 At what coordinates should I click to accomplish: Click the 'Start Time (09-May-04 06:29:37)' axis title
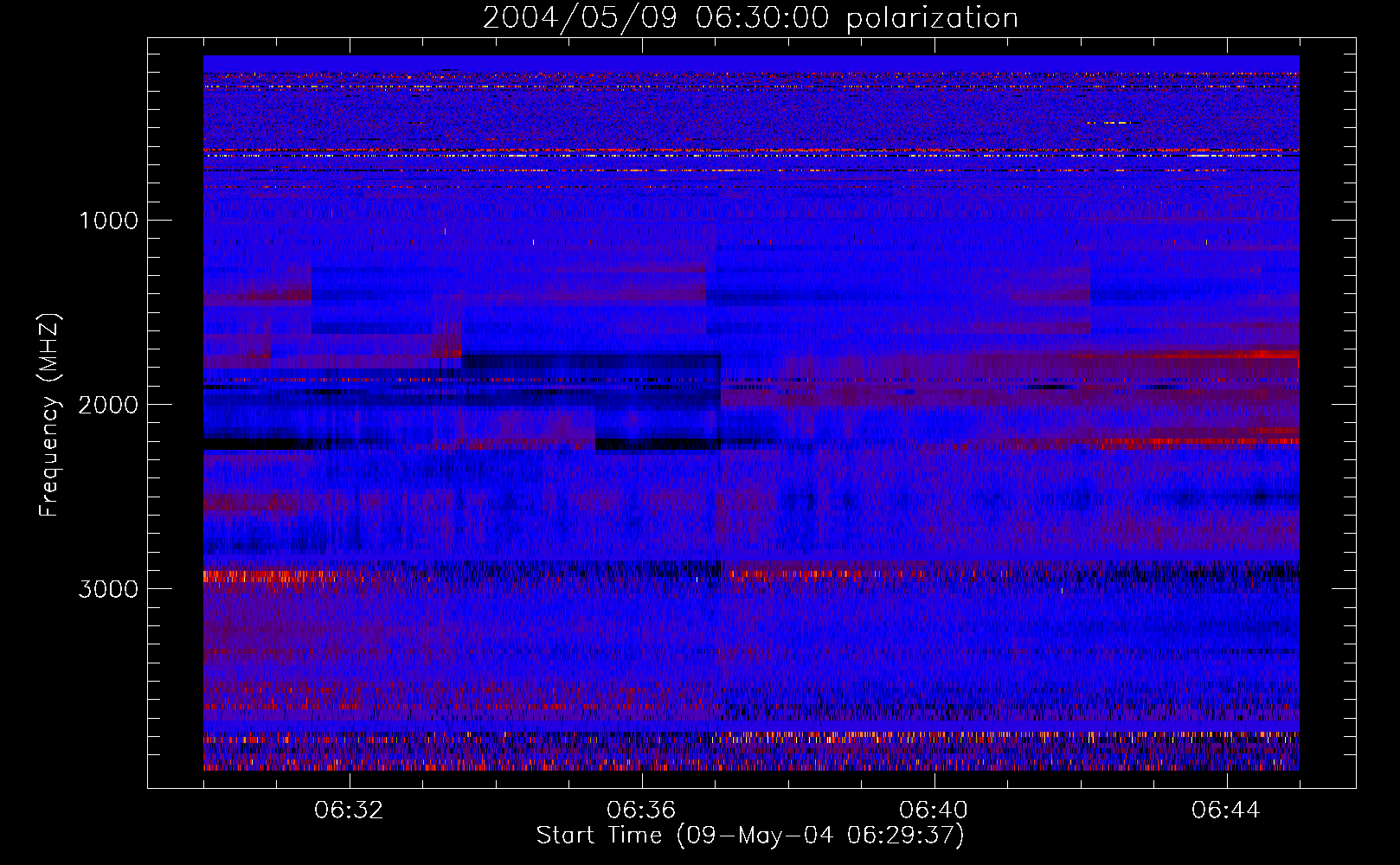coord(750,836)
